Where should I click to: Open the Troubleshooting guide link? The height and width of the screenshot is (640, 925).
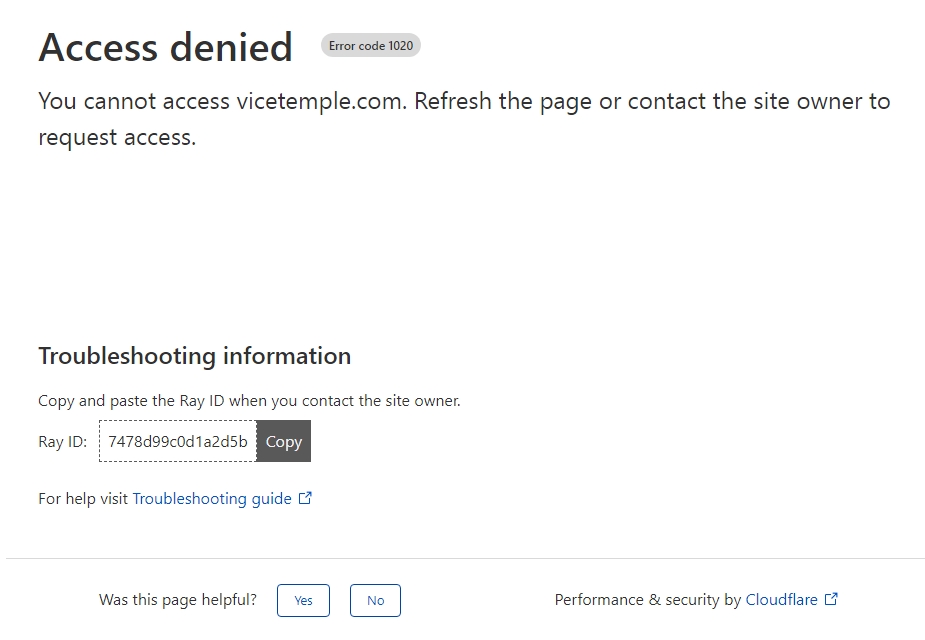[212, 499]
